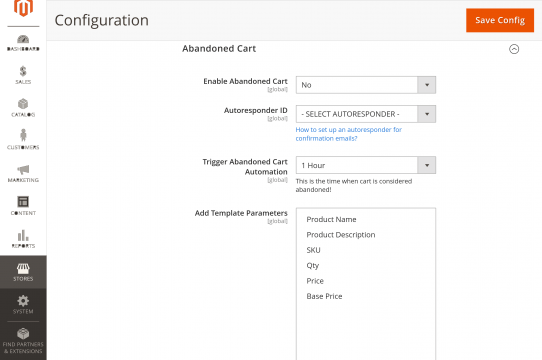The height and width of the screenshot is (360, 542).
Task: Click the Save Config button
Action: click(x=500, y=20)
